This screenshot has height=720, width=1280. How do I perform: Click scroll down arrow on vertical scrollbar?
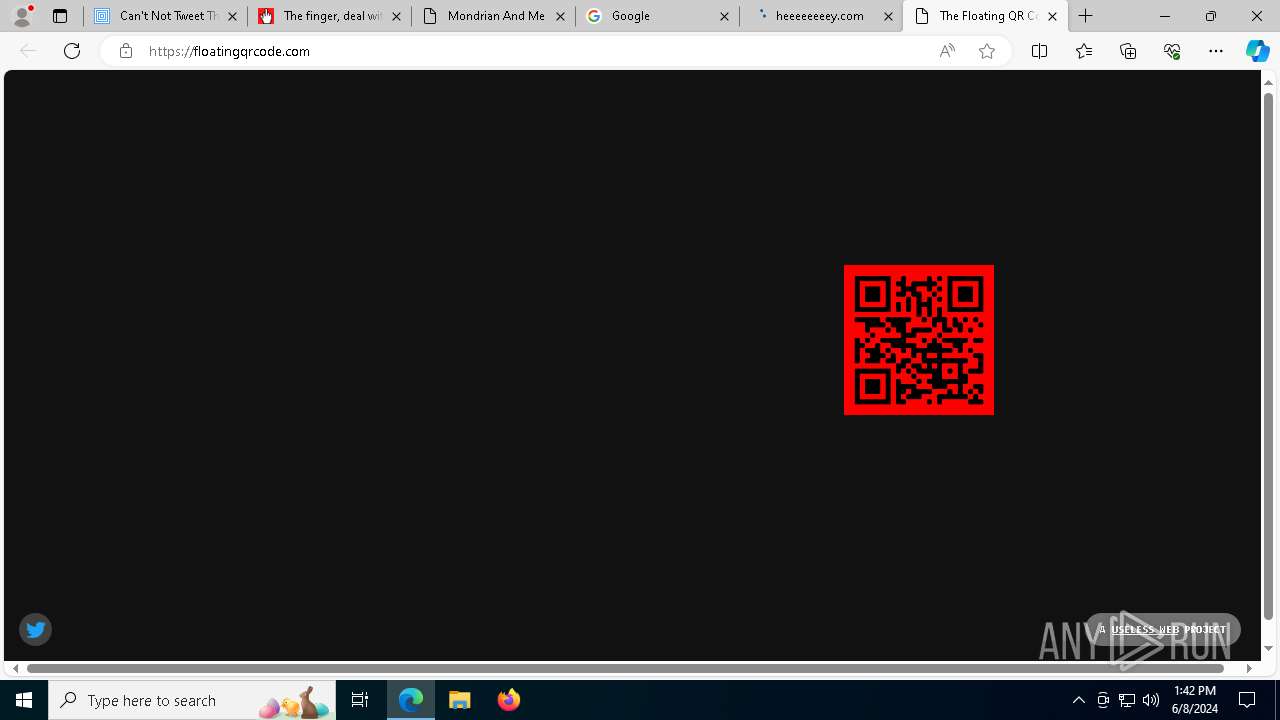point(1269,648)
